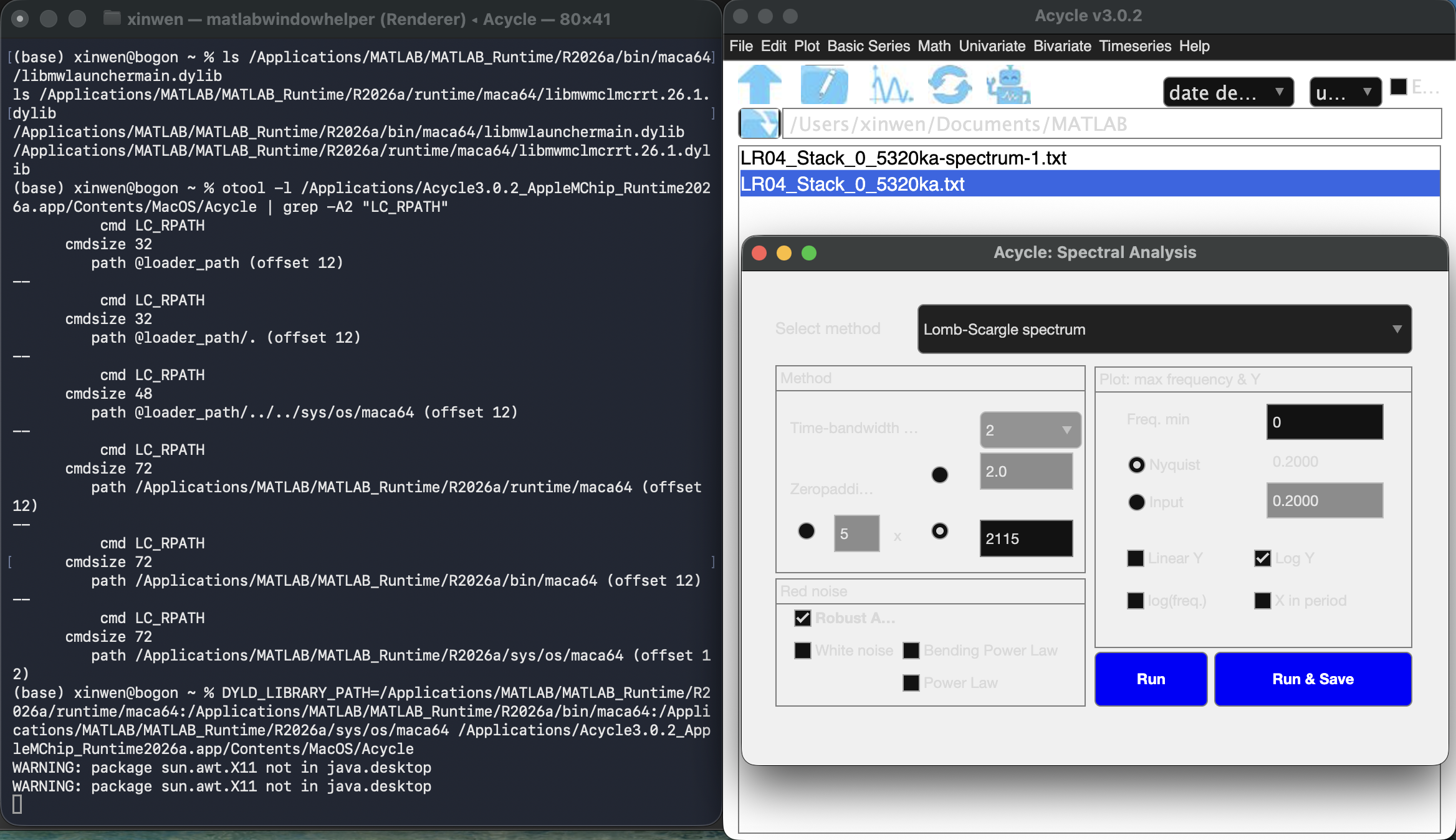Open the Help menu in Acycle

coord(1194,46)
